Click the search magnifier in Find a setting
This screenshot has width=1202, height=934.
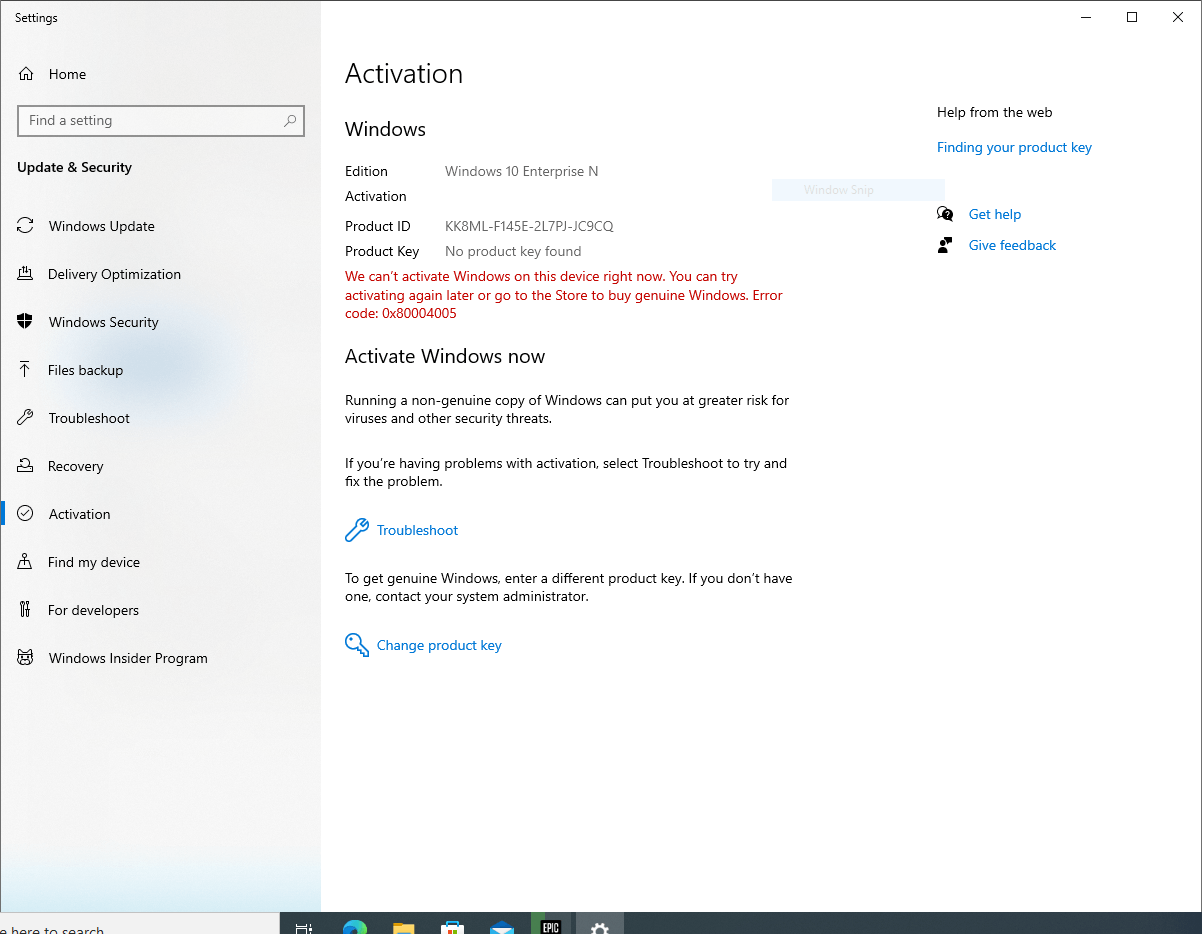290,120
